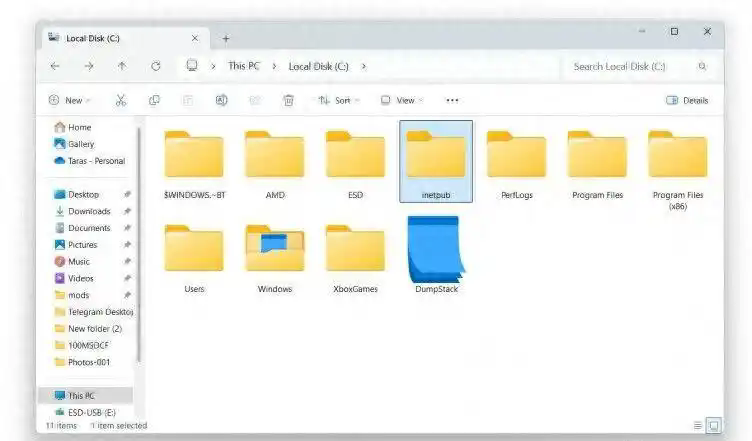
Task: Switch to large icons view in status bar
Action: 714,426
